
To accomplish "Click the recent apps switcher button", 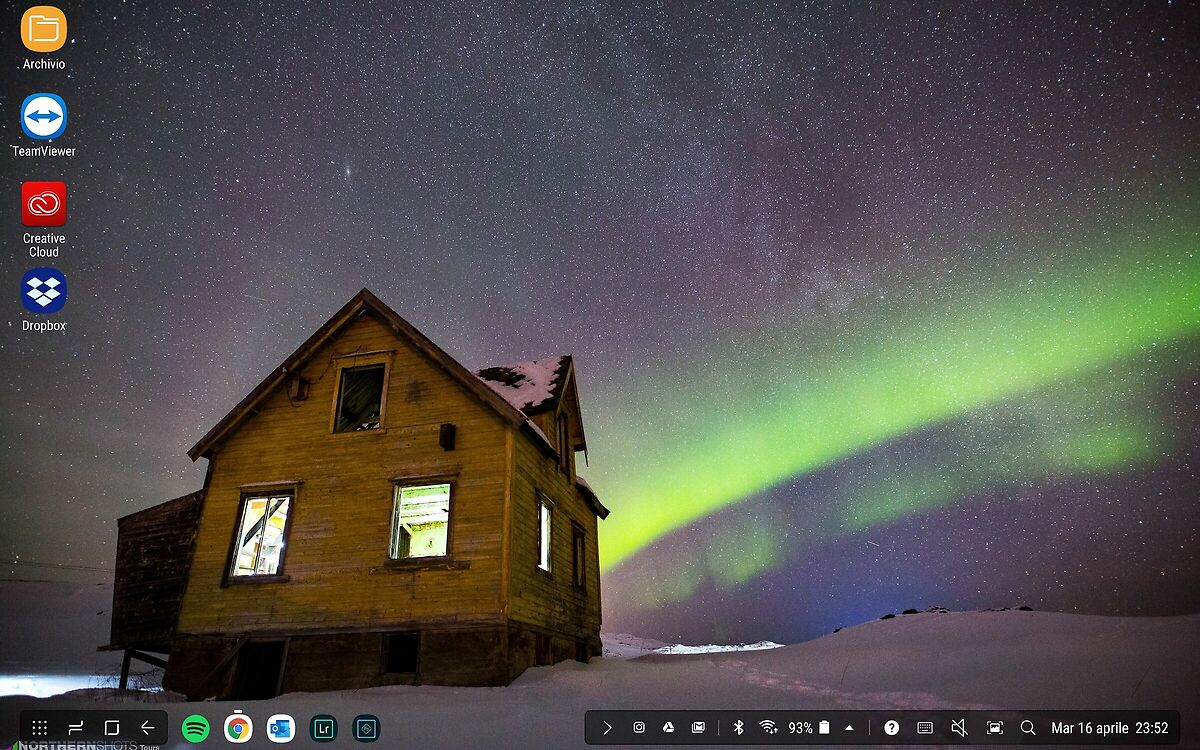I will tap(75, 728).
